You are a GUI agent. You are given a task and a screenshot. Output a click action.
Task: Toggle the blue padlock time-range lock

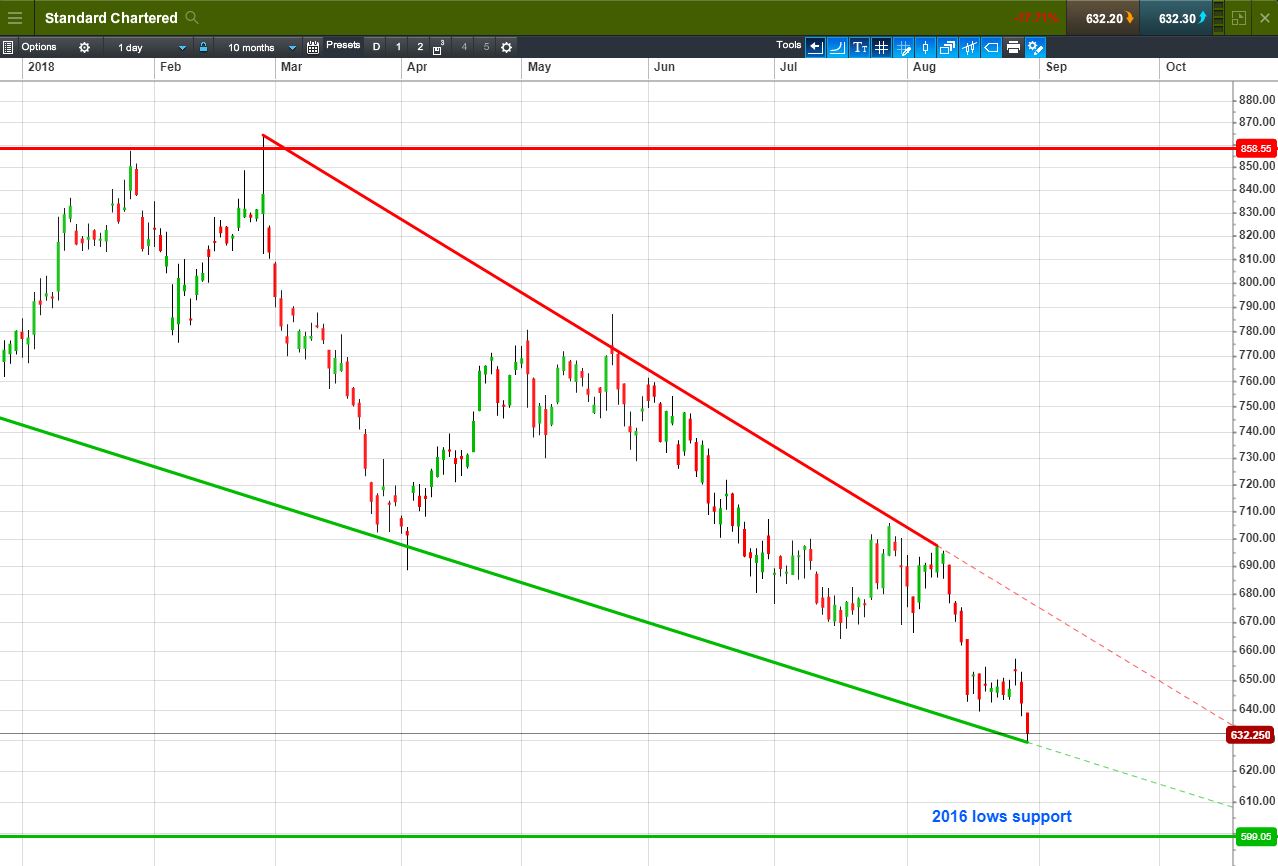(x=203, y=47)
